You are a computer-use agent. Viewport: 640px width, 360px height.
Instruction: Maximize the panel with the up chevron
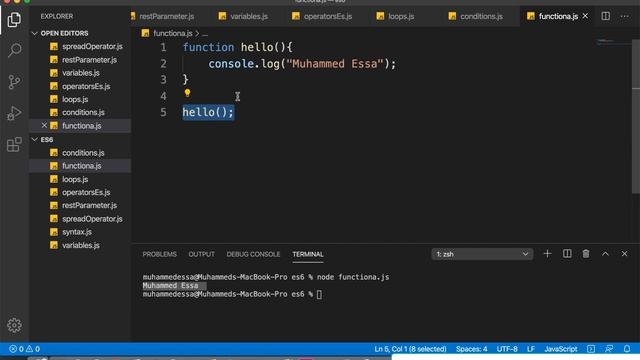pyautogui.click(x=605, y=254)
